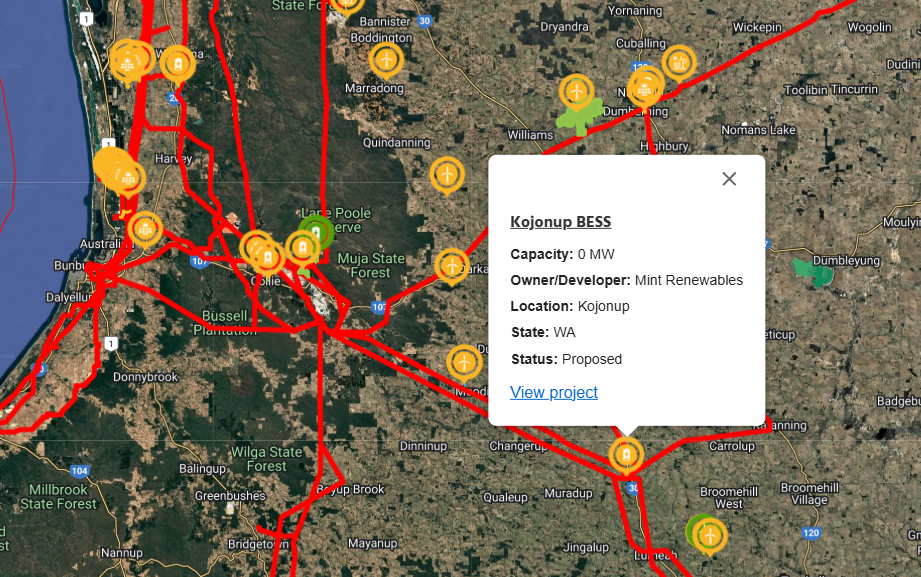
Task: Select the wind turbine marker near Marradong
Action: [386, 60]
